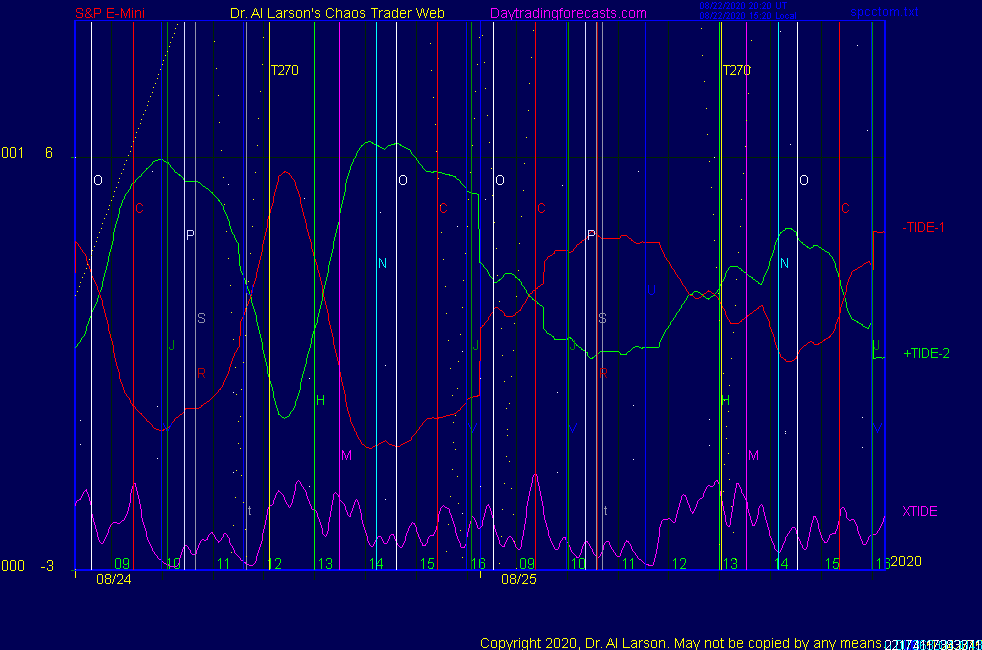Click the blue U marker
The image size is (982, 650).
click(x=651, y=290)
